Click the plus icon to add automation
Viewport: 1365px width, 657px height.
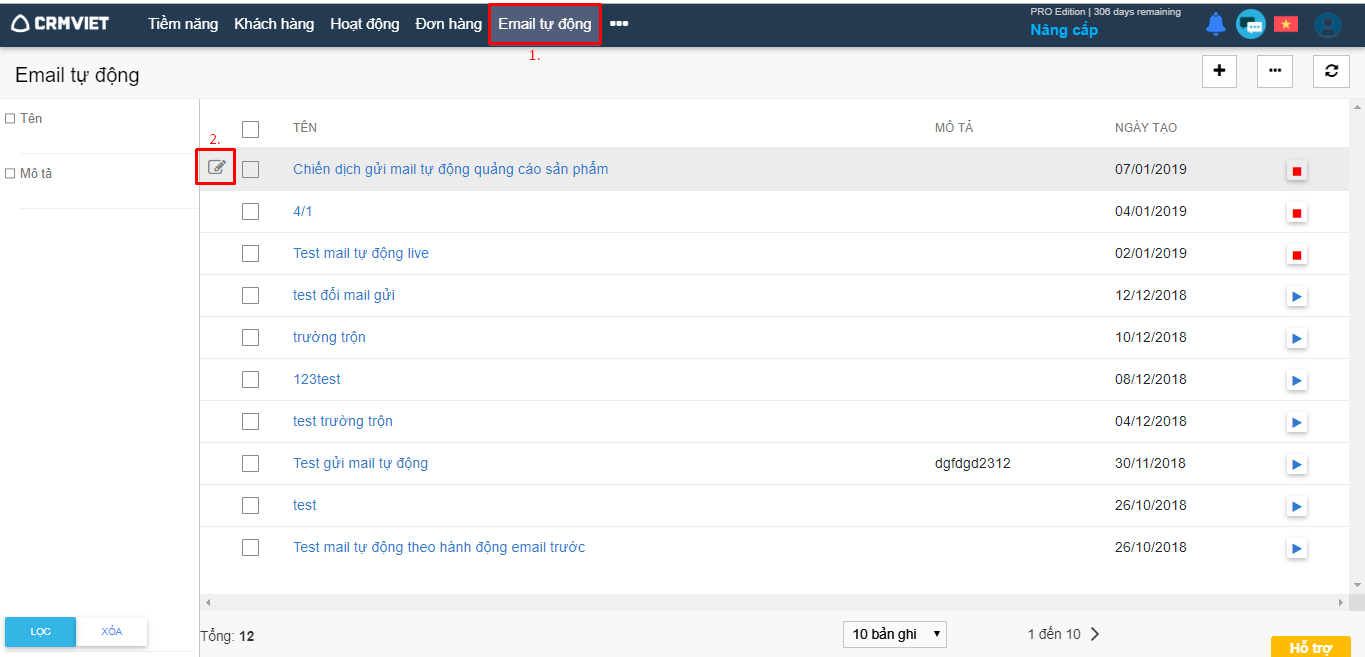(1219, 71)
